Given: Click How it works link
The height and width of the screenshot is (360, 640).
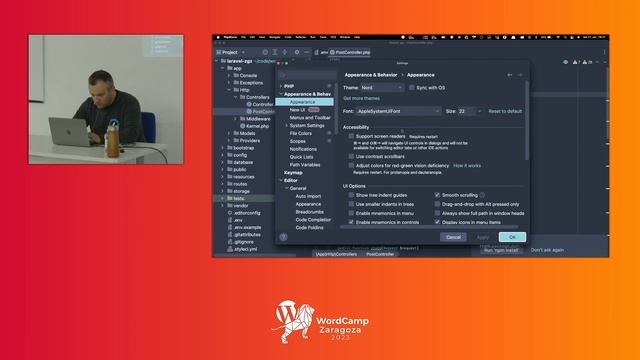Looking at the screenshot, I should click(467, 166).
